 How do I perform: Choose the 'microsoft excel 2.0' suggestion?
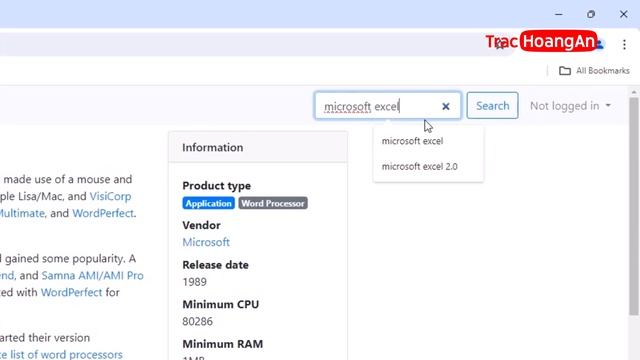click(x=420, y=167)
